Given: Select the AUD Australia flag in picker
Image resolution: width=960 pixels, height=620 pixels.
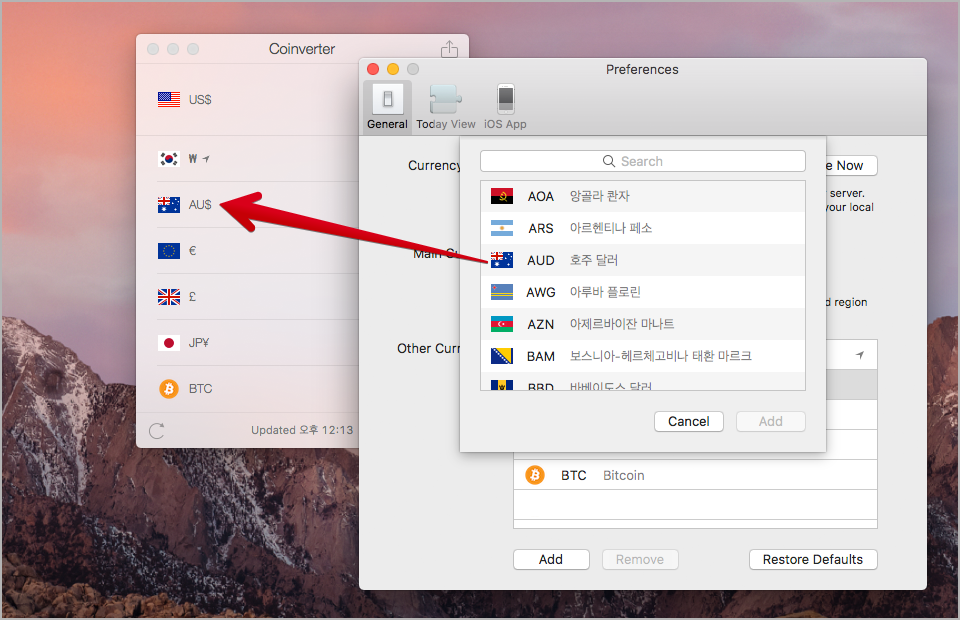Looking at the screenshot, I should [502, 260].
